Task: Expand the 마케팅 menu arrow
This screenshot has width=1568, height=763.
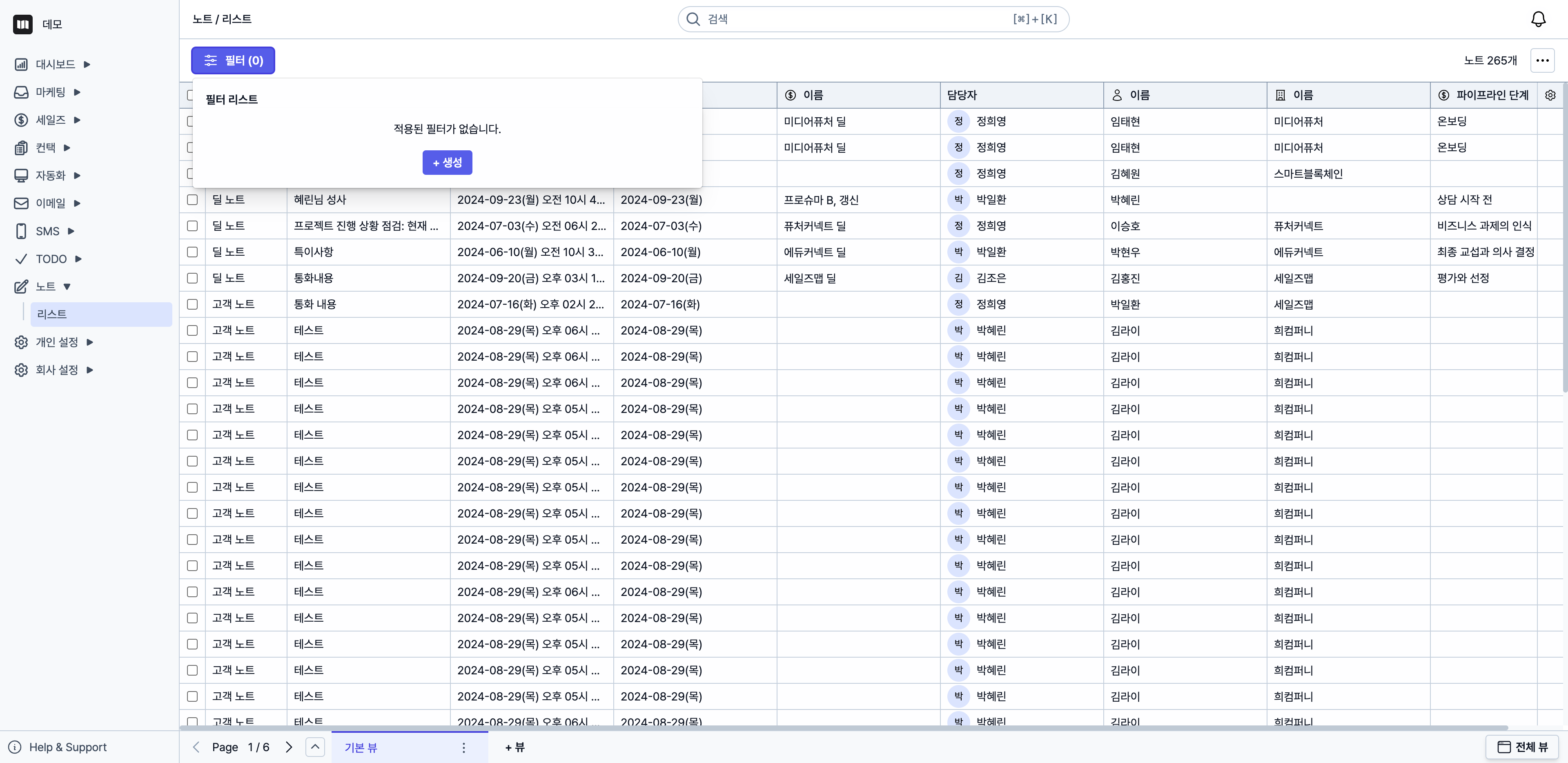Action: point(77,93)
